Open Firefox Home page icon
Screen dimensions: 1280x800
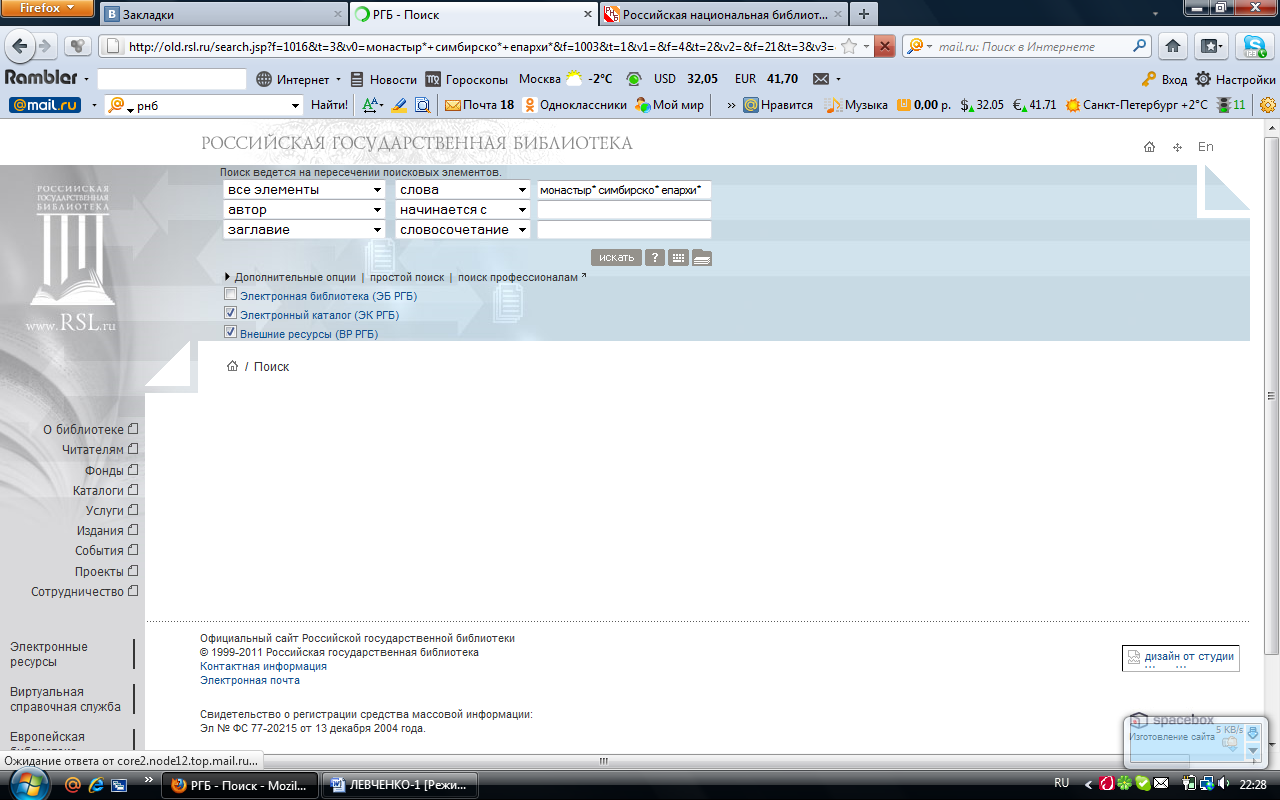coord(1174,46)
